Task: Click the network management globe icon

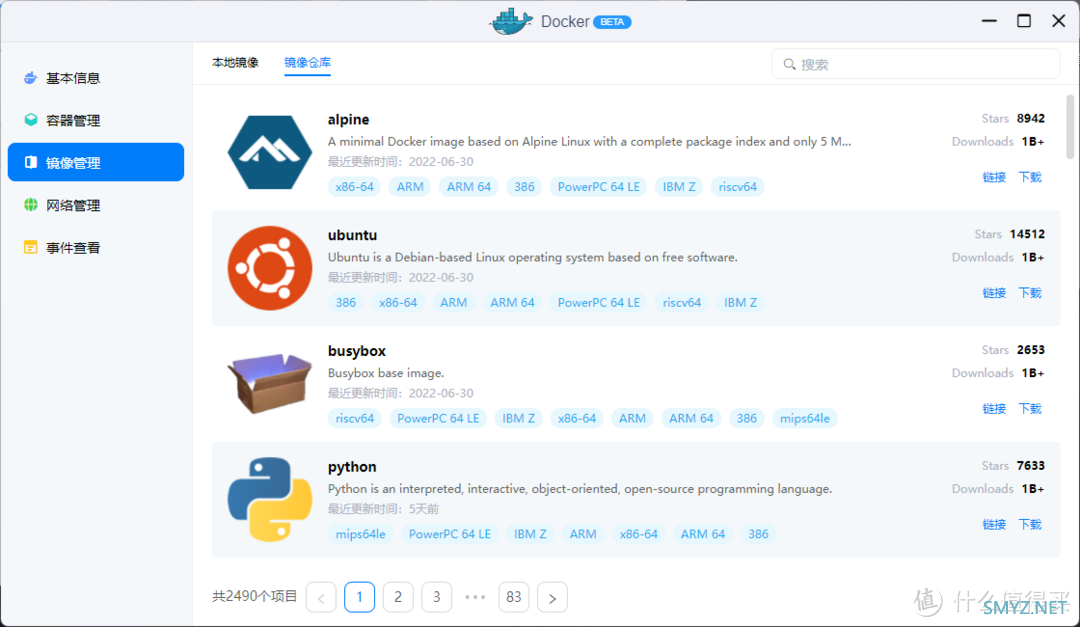Action: tap(30, 205)
